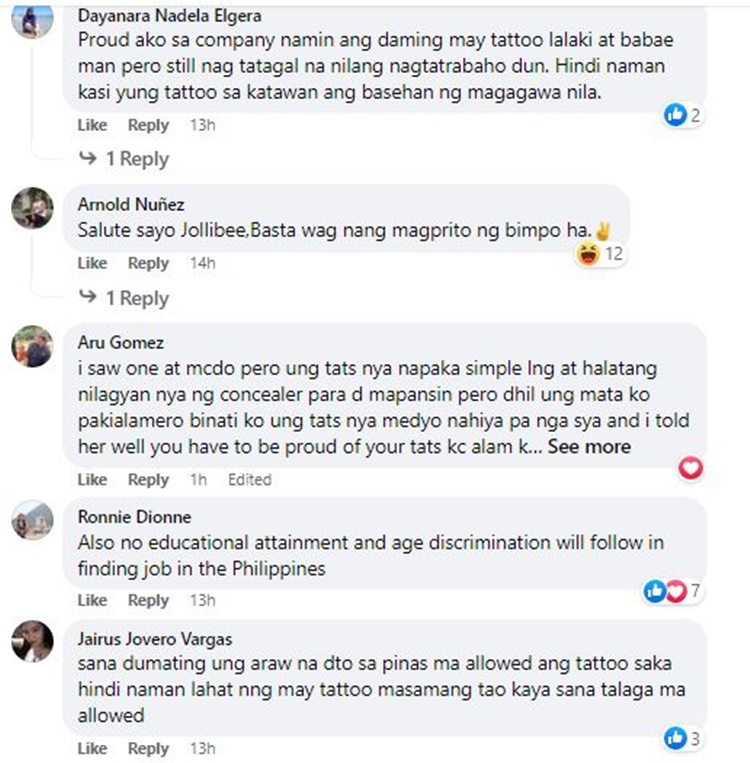The width and height of the screenshot is (750, 763).
Task: View the Edited history on Aru Gomez's comment
Action: [250, 480]
